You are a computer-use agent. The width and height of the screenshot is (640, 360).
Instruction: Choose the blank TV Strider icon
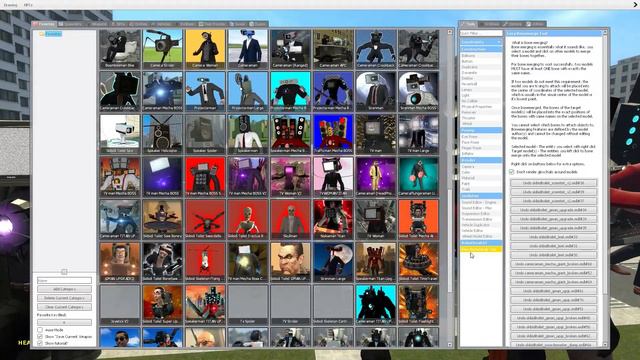coord(290,304)
